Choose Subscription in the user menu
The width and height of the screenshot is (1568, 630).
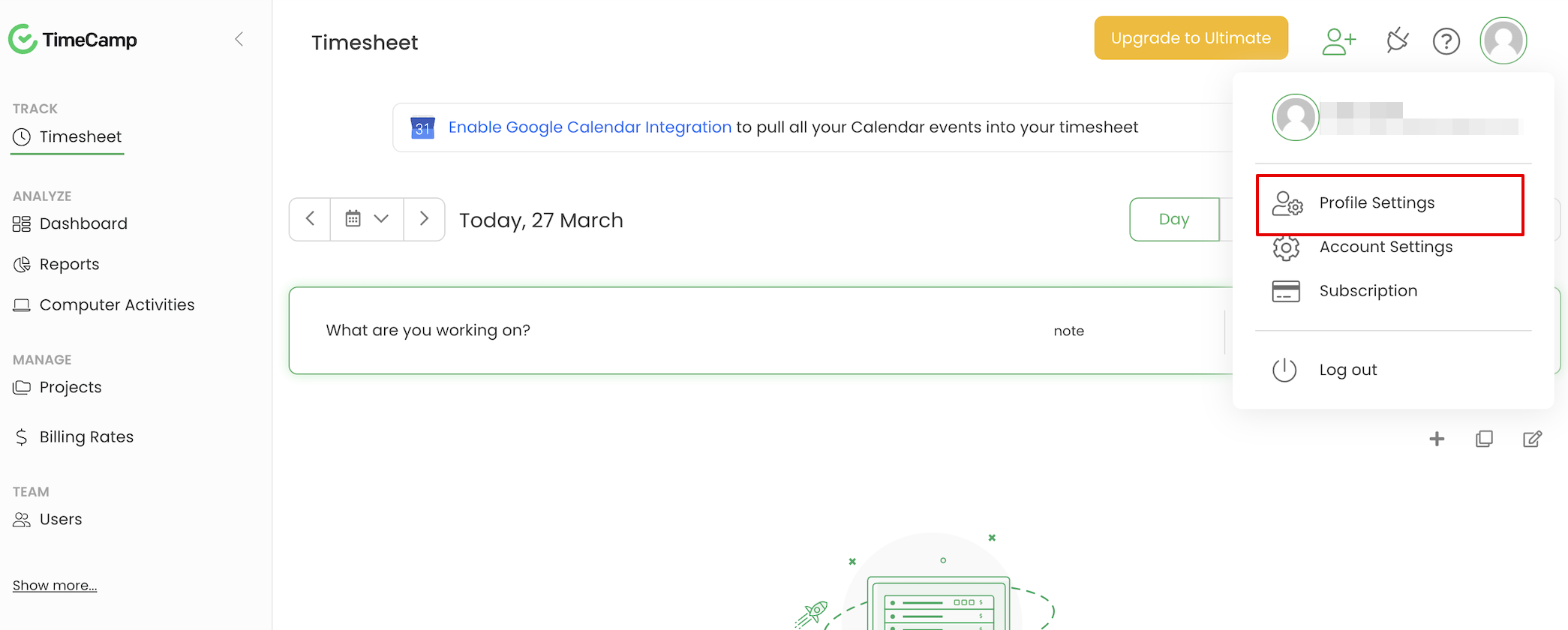coord(1368,291)
